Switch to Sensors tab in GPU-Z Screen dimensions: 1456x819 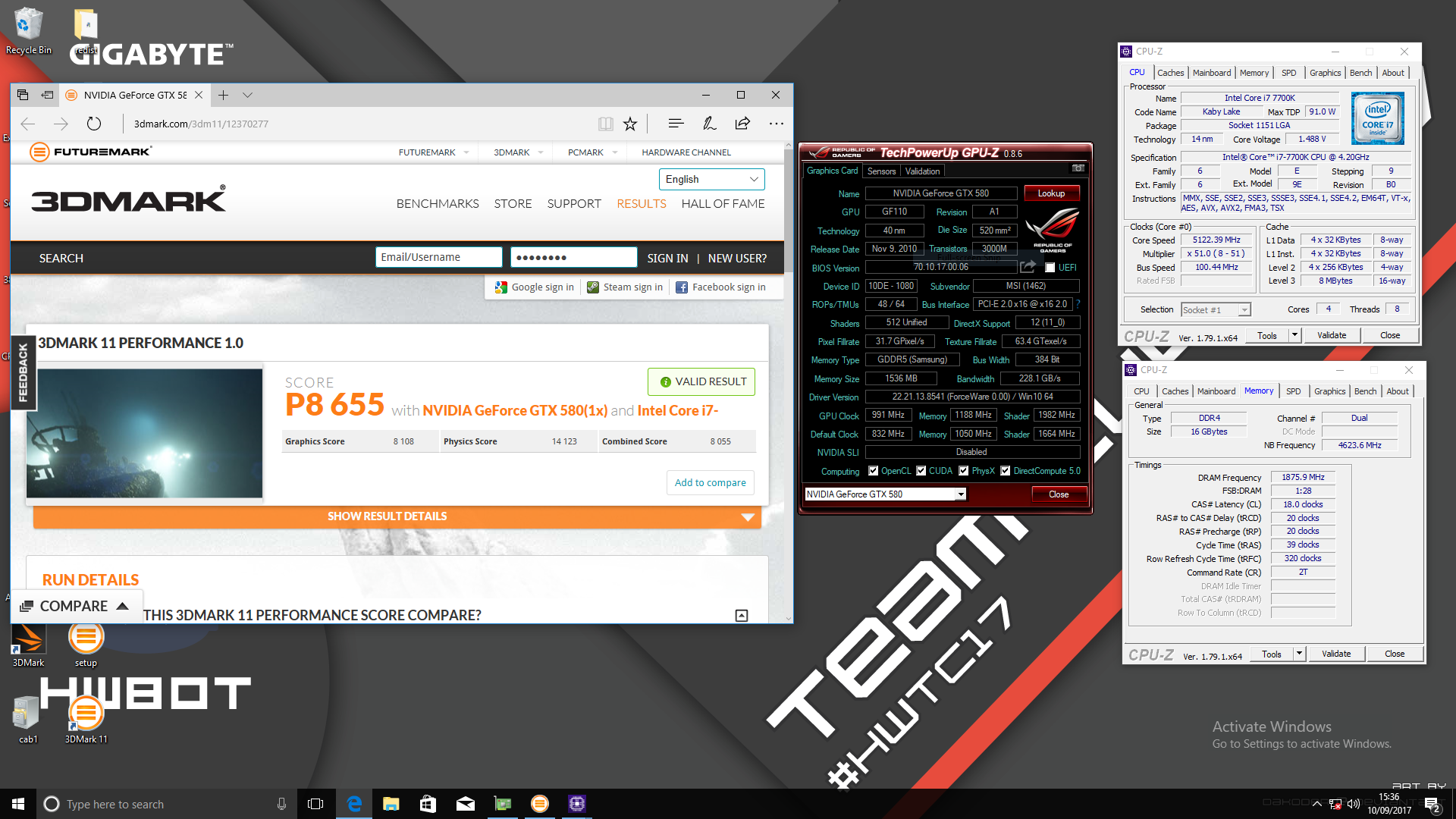tap(882, 171)
